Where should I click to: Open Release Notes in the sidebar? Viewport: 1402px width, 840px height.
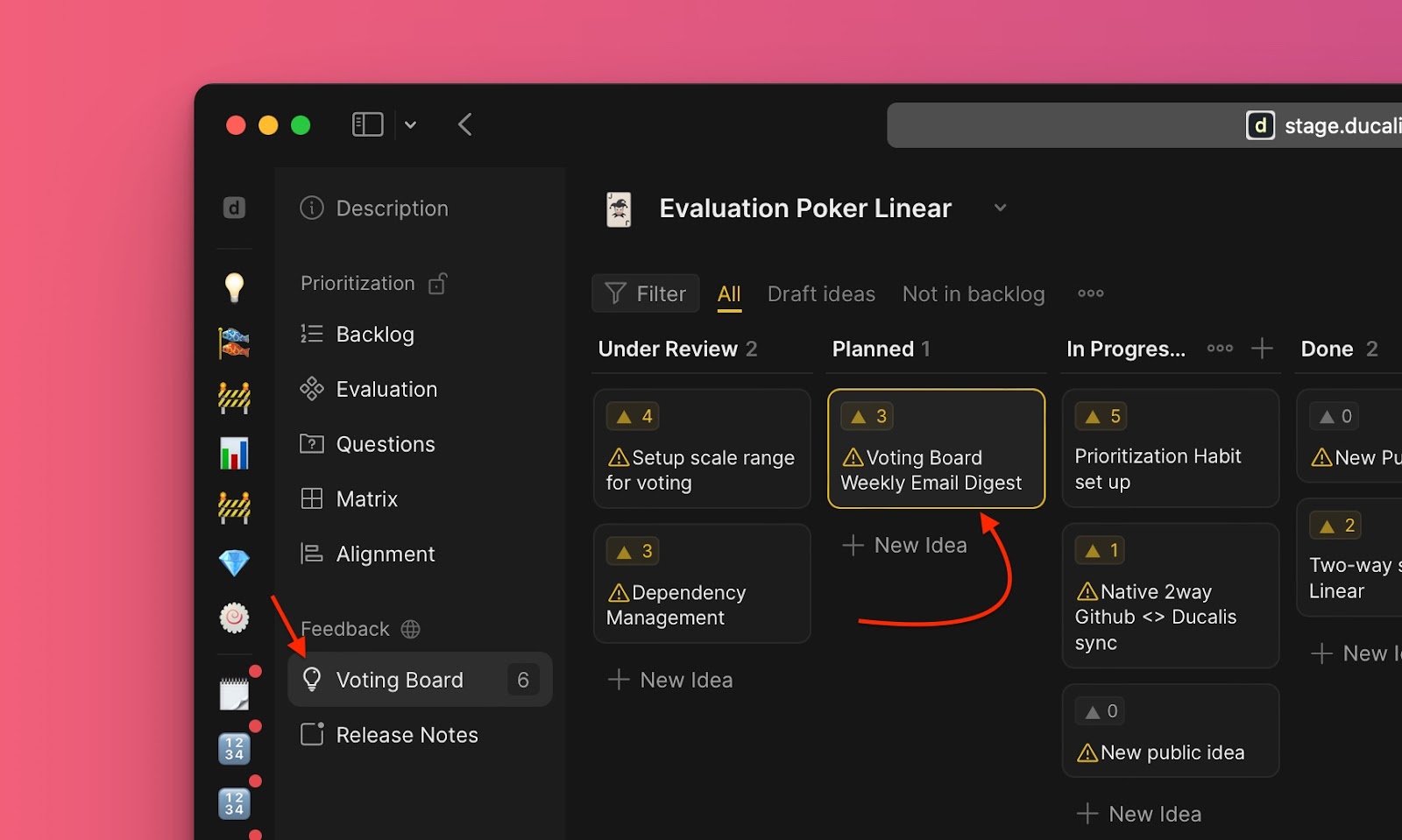pos(407,735)
